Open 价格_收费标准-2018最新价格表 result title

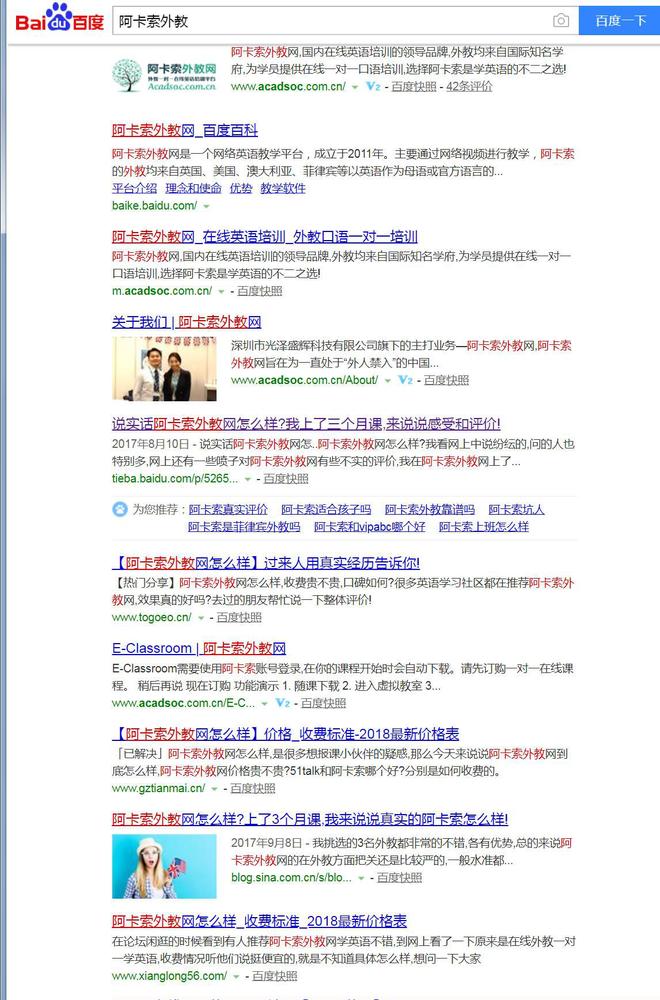pos(286,733)
